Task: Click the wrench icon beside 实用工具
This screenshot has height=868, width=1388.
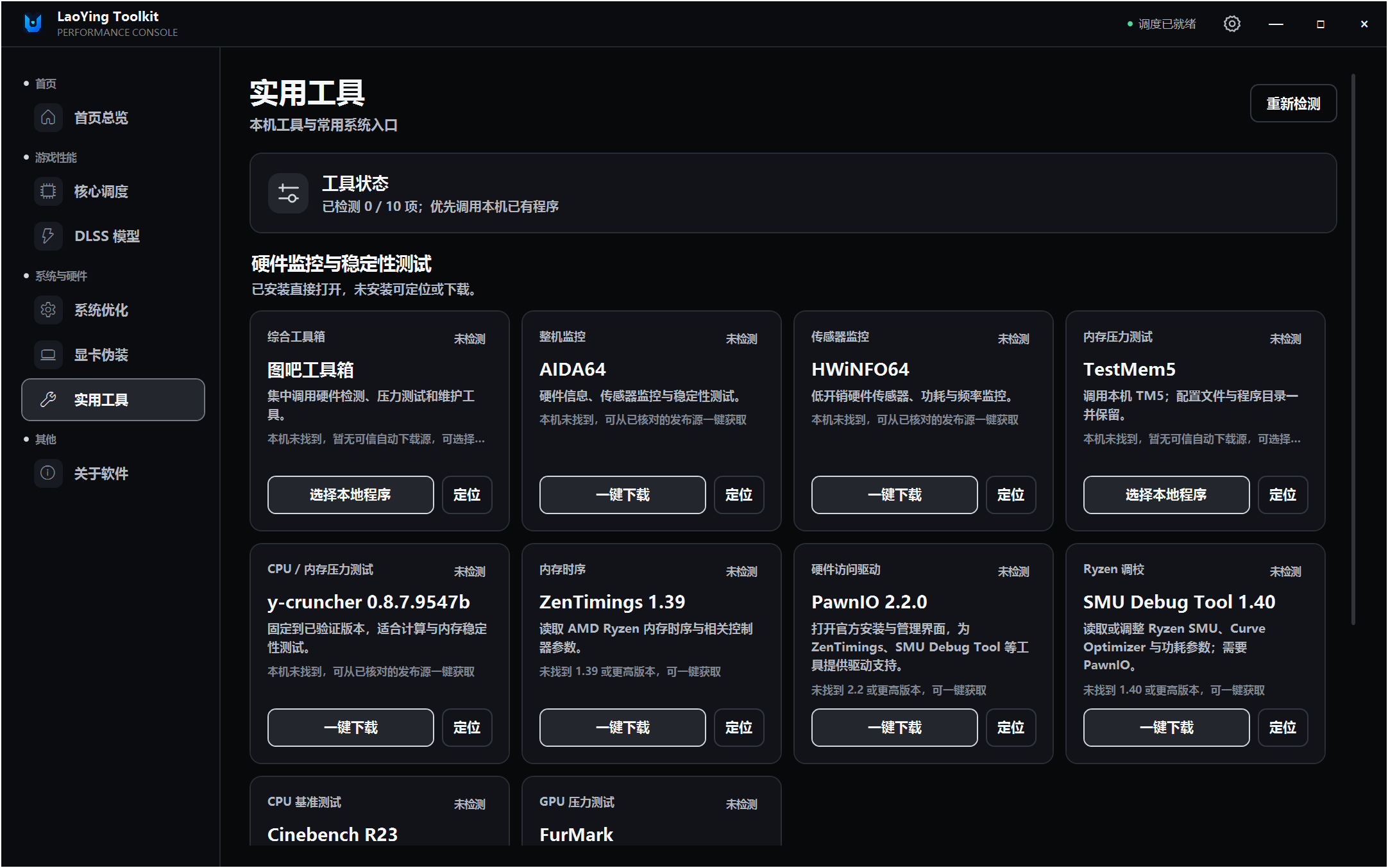Action: 48,399
